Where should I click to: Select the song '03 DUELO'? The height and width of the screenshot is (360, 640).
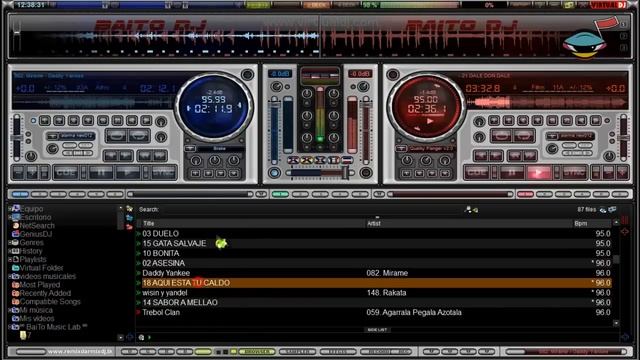pyautogui.click(x=374, y=233)
